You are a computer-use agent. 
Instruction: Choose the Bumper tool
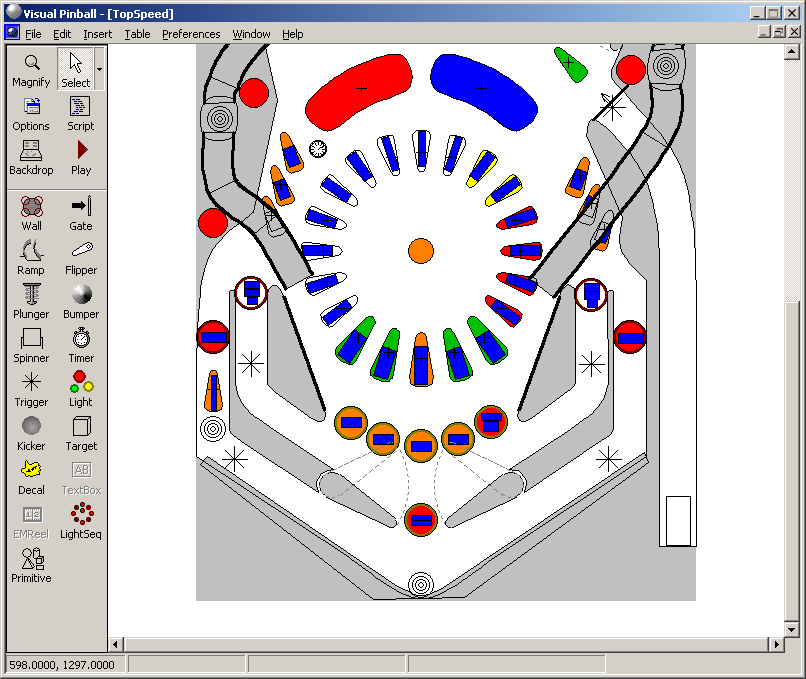[x=81, y=301]
